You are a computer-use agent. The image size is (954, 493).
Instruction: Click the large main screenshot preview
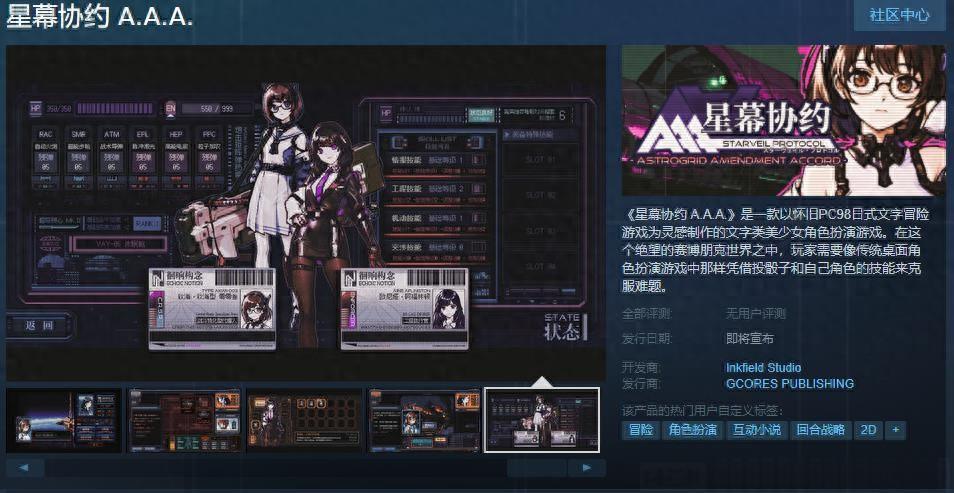pyautogui.click(x=306, y=212)
